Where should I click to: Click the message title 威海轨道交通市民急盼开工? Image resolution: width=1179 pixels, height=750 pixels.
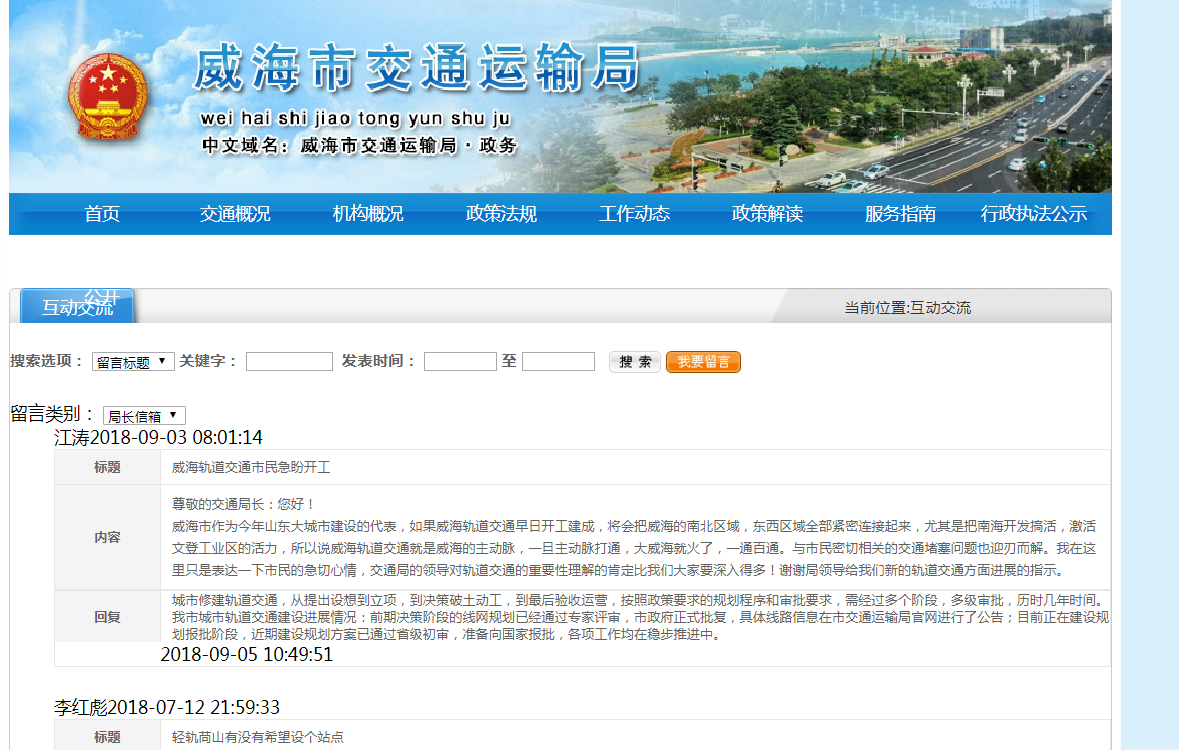[251, 467]
